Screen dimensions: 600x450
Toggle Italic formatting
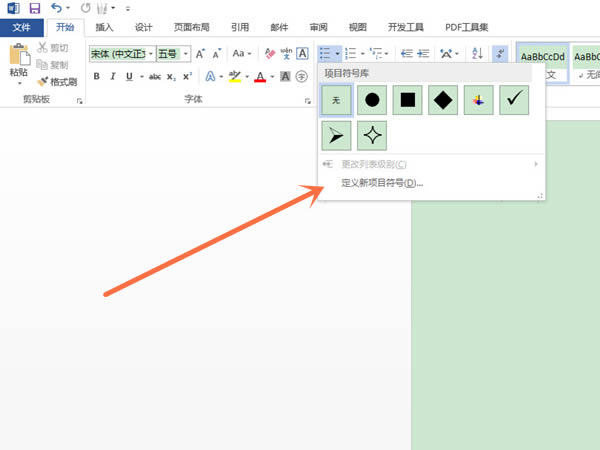[113, 76]
